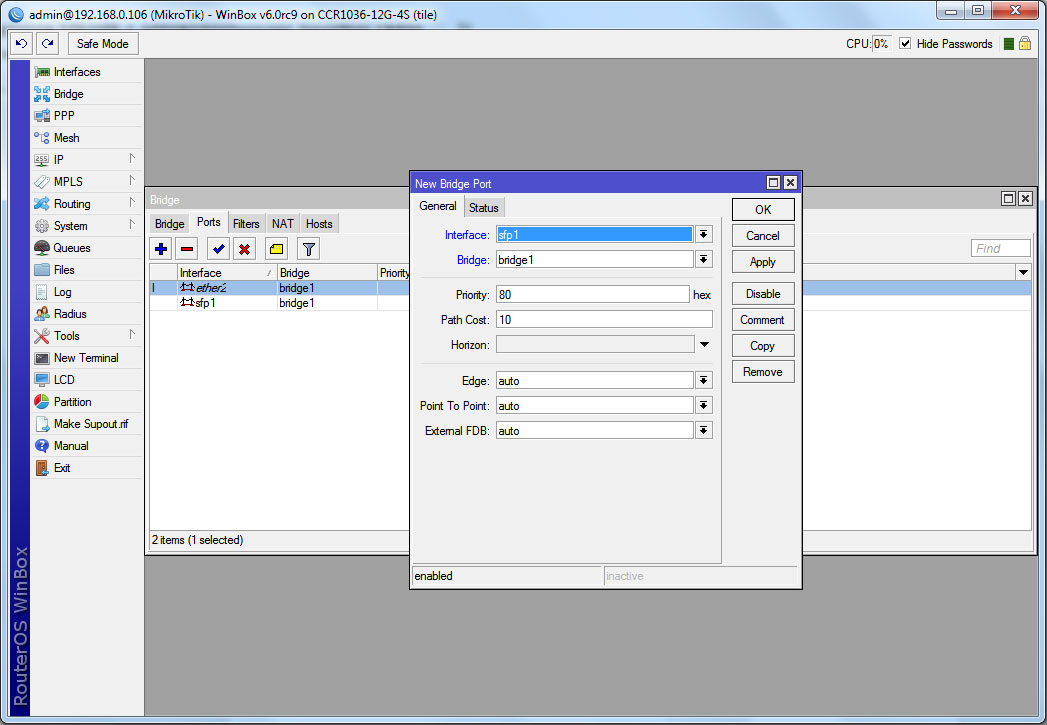
Task: Click the undo arrow icon
Action: [21, 44]
